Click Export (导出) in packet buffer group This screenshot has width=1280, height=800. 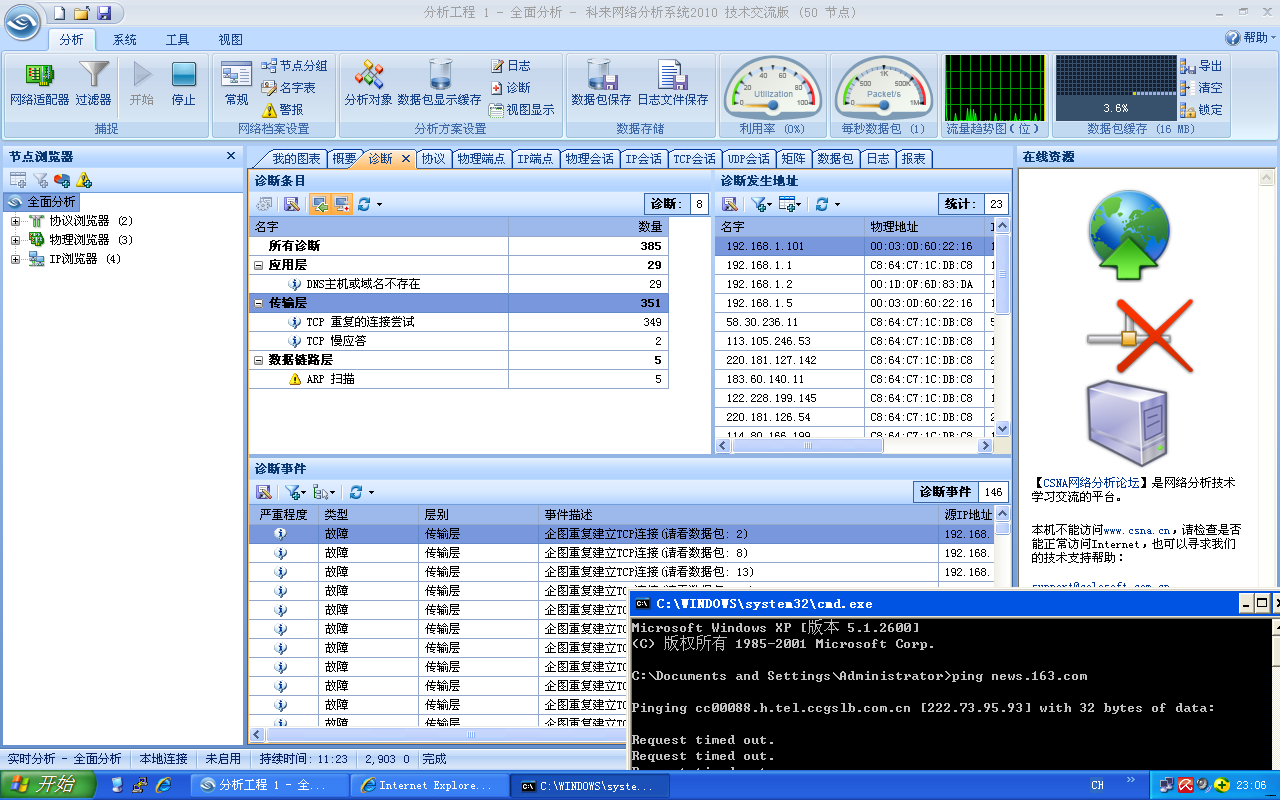[x=1201, y=66]
